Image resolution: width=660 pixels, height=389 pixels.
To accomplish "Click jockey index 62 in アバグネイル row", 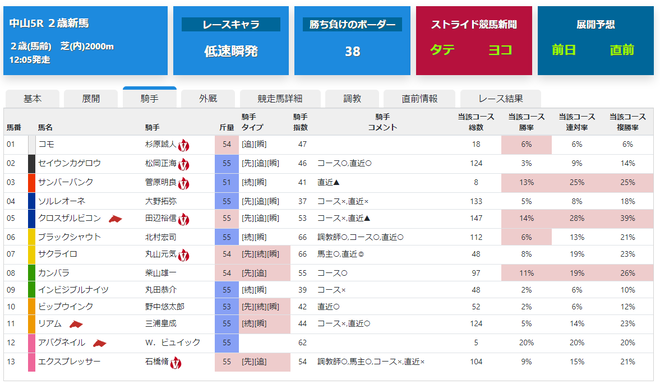I will point(302,342).
